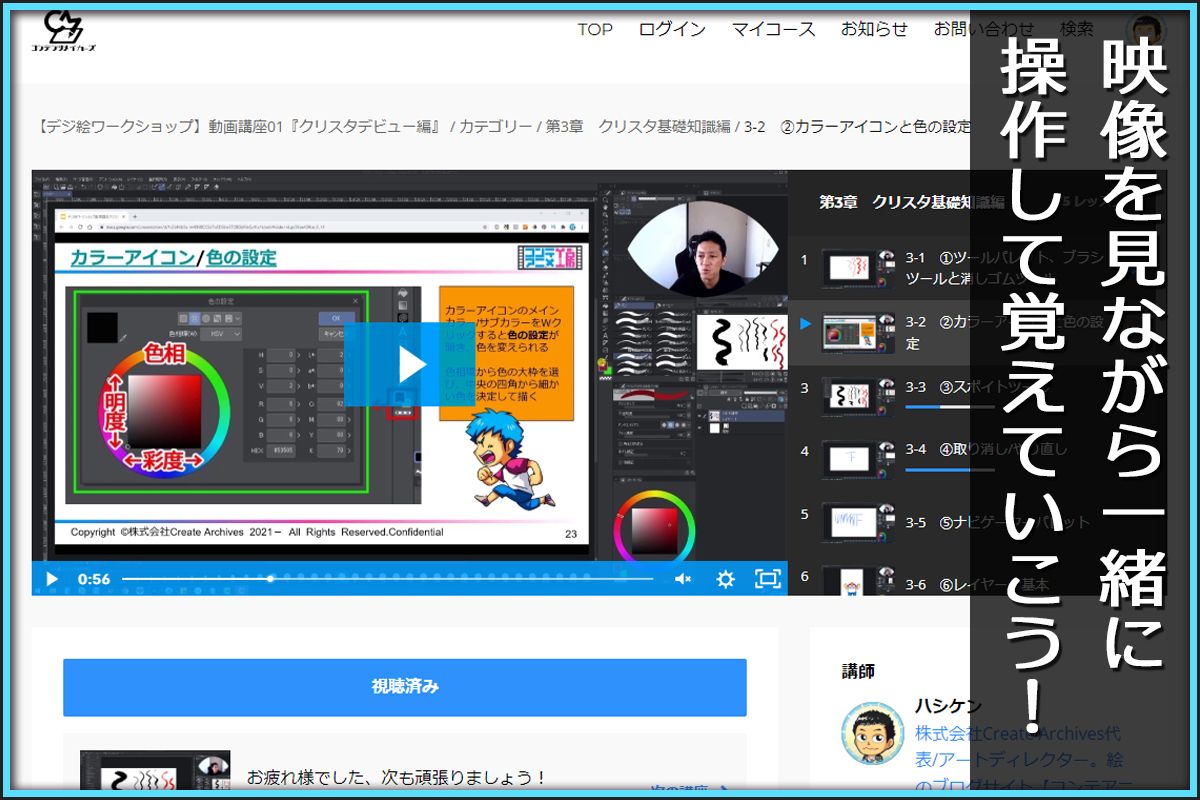
Task: Go to マイコース in the header
Action: (x=773, y=29)
